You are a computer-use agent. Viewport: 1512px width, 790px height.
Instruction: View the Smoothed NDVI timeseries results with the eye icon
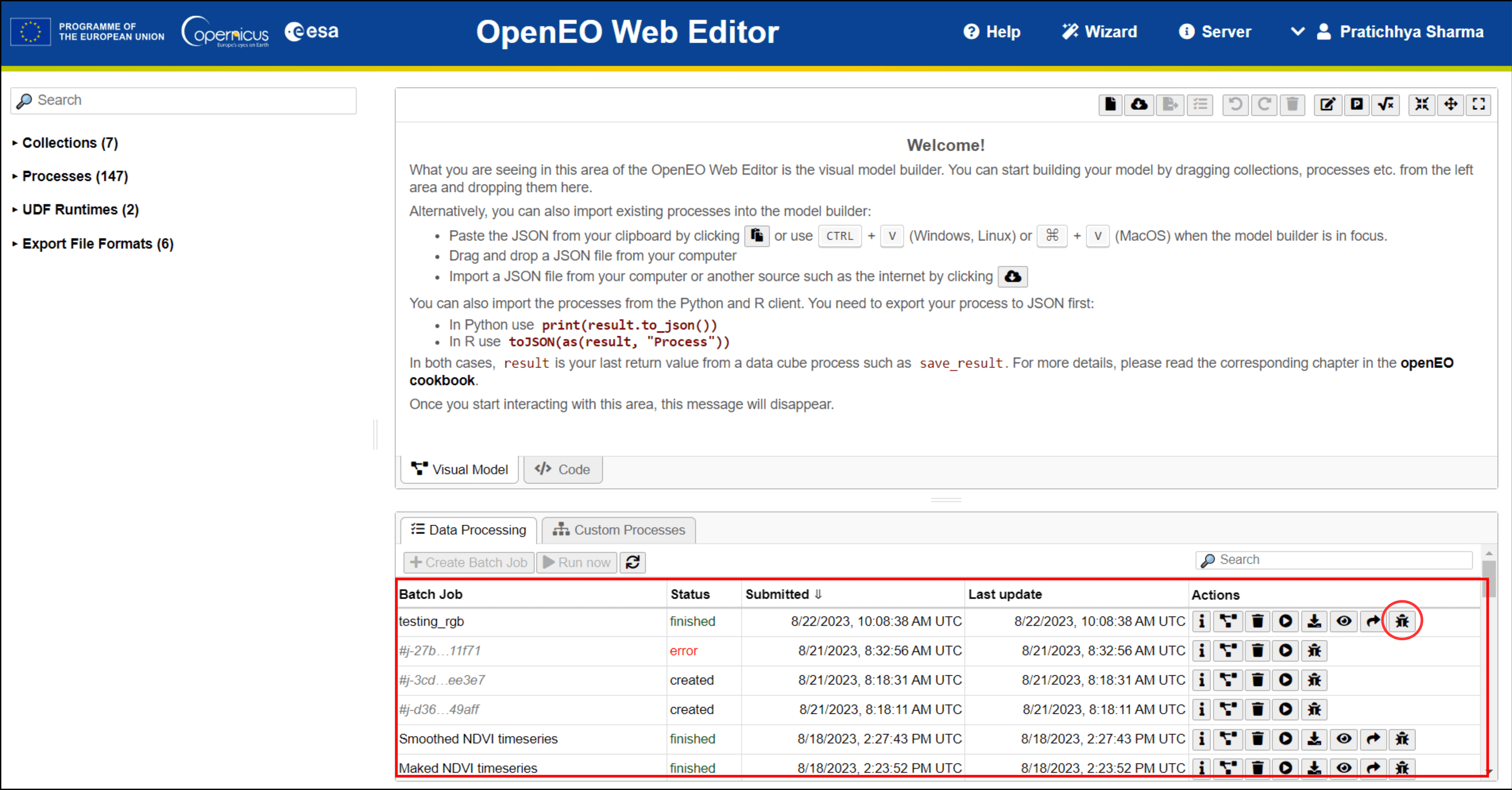(x=1343, y=738)
